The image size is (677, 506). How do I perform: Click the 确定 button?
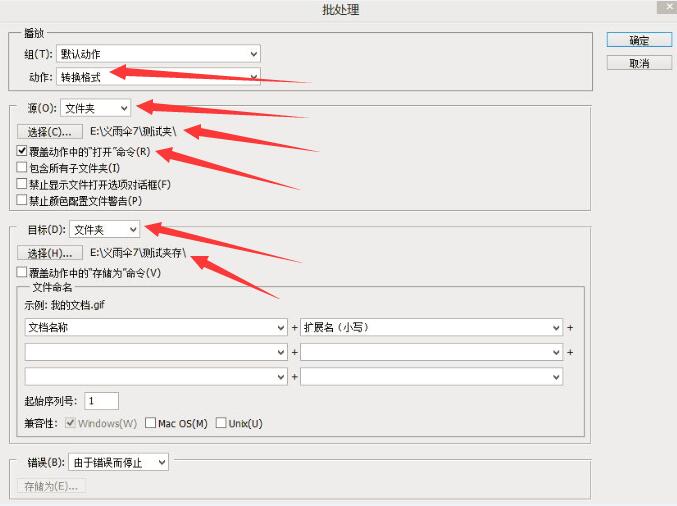coord(639,40)
